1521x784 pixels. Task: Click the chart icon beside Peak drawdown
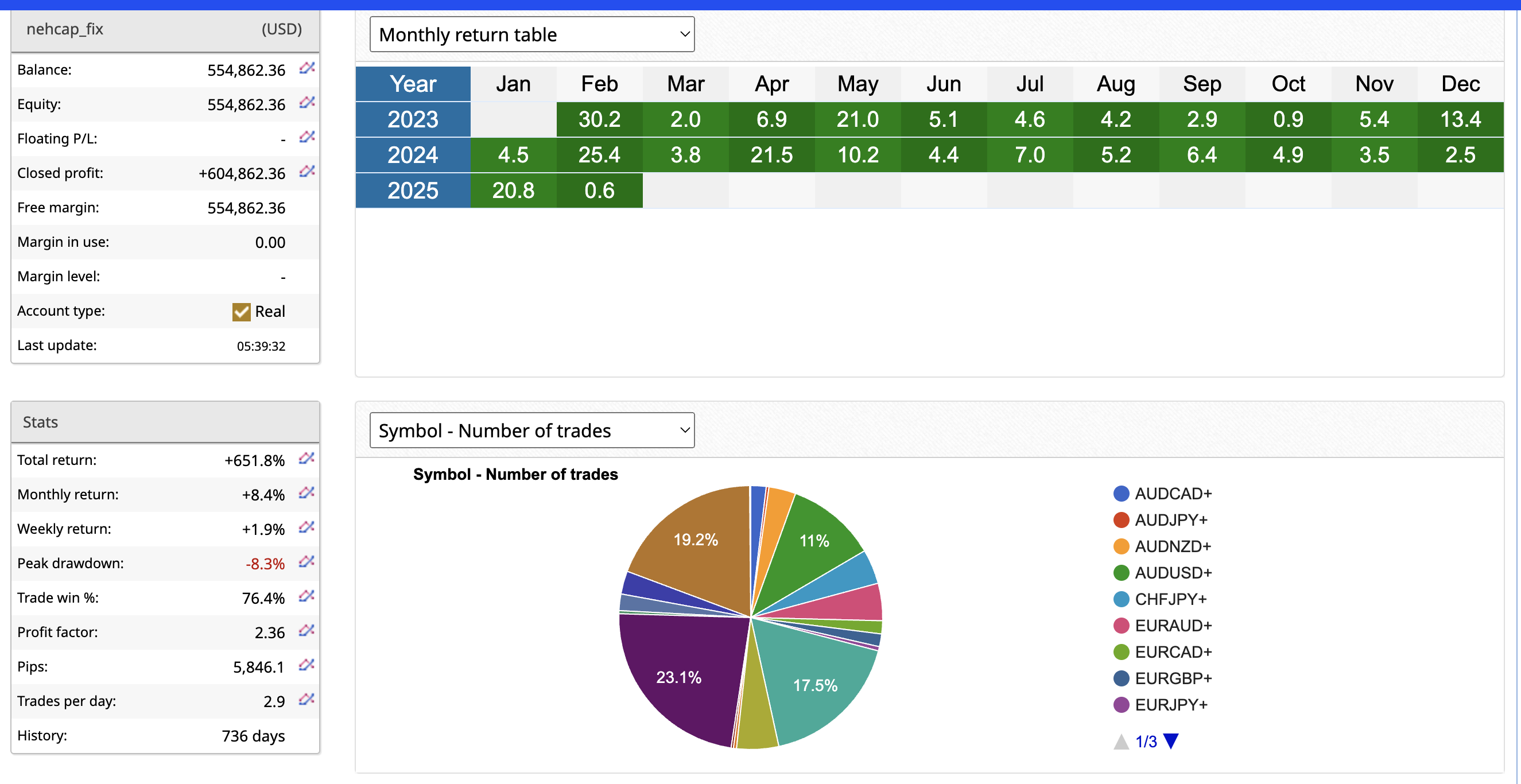point(306,562)
